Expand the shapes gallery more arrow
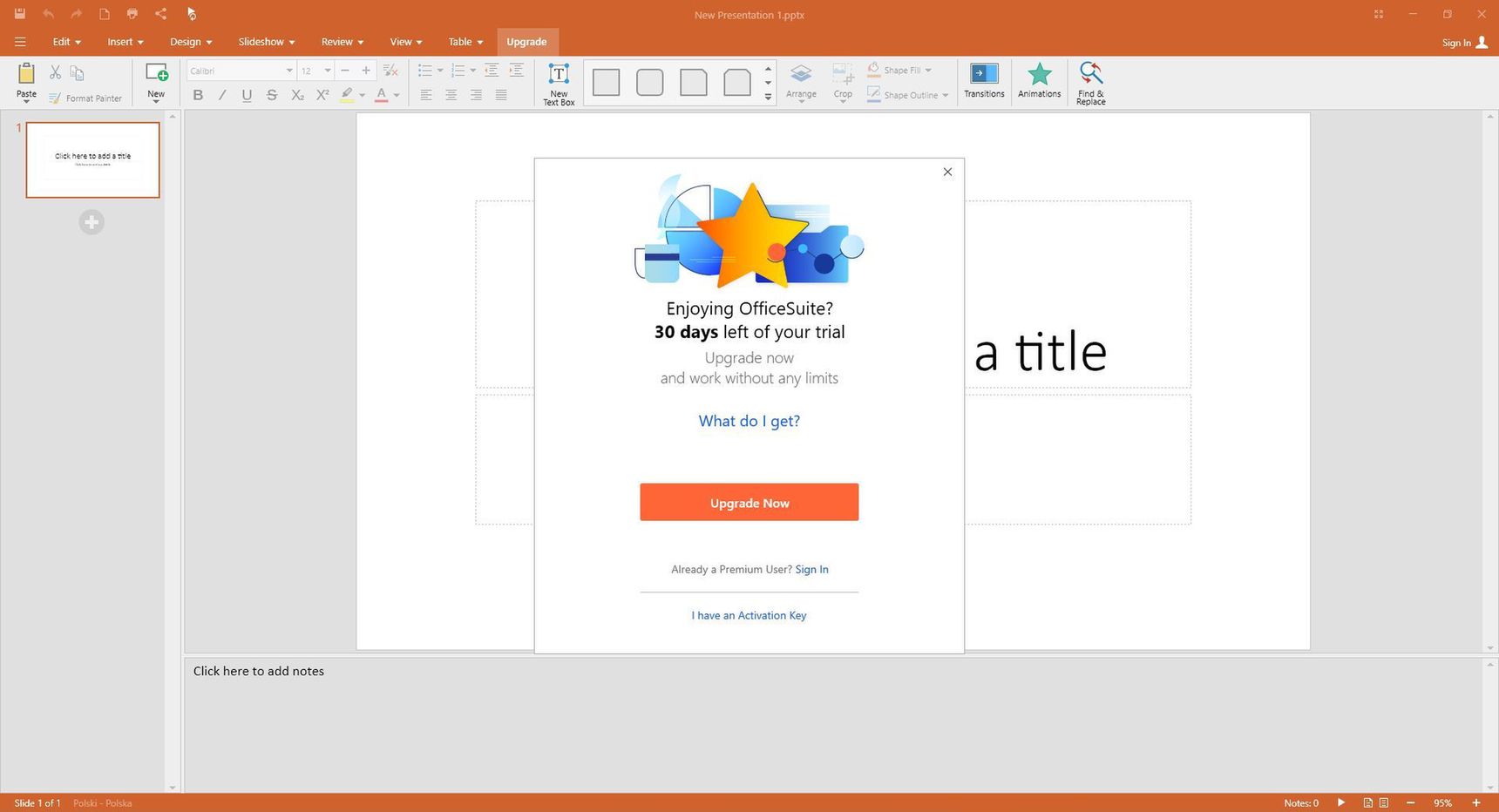Image resolution: width=1499 pixels, height=812 pixels. tap(768, 98)
